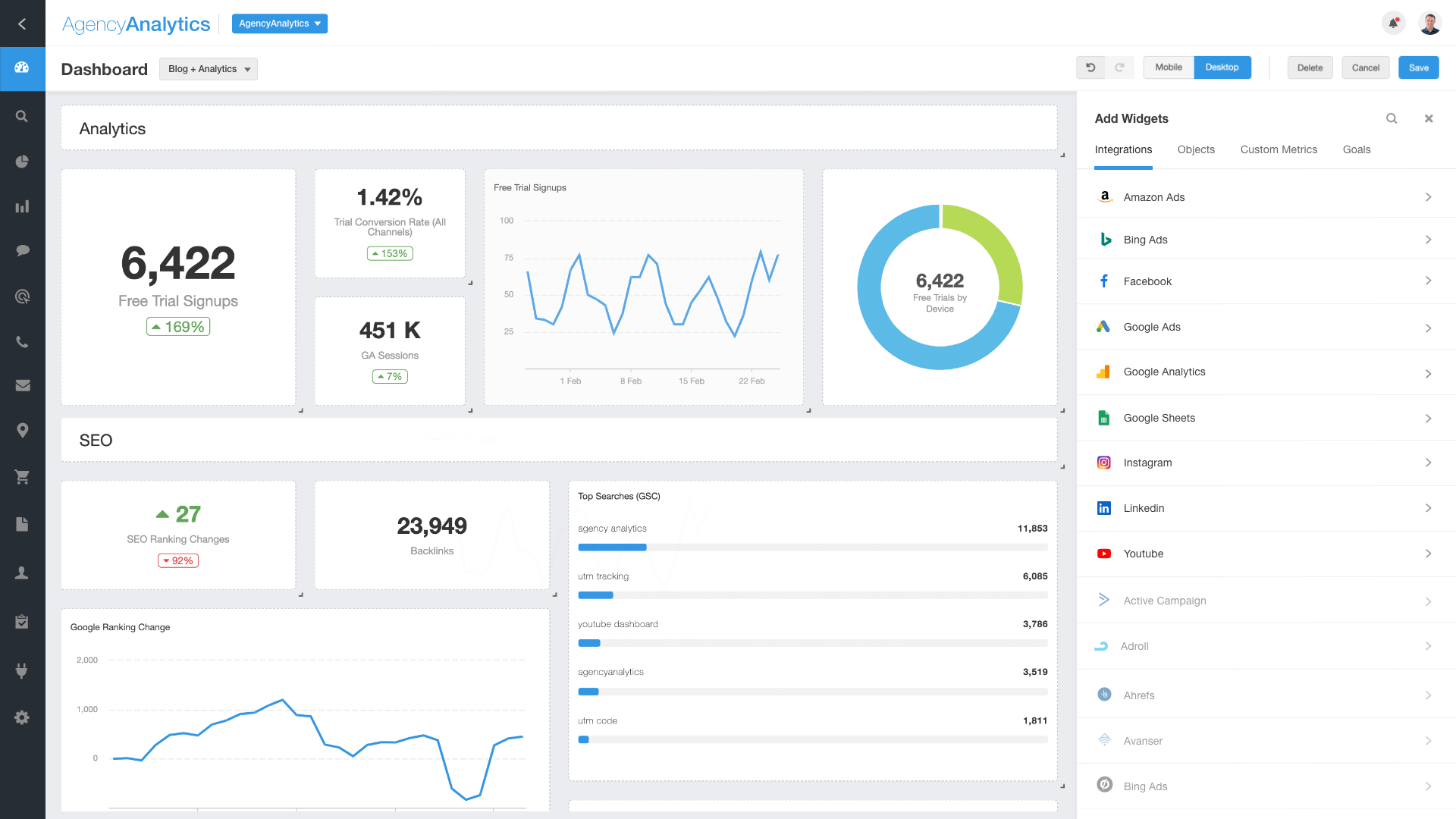Open the chat bubble sidebar icon

pos(22,250)
